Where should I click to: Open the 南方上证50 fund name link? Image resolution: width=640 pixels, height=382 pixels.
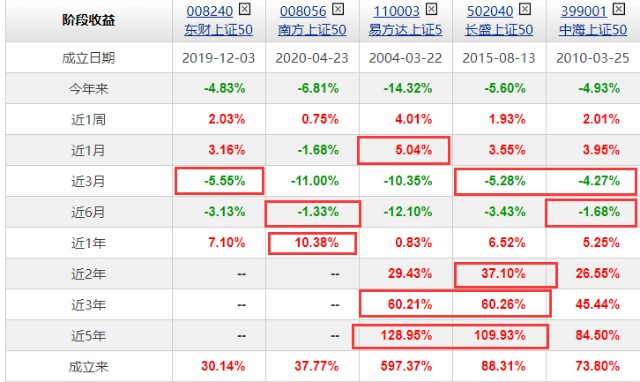point(312,30)
